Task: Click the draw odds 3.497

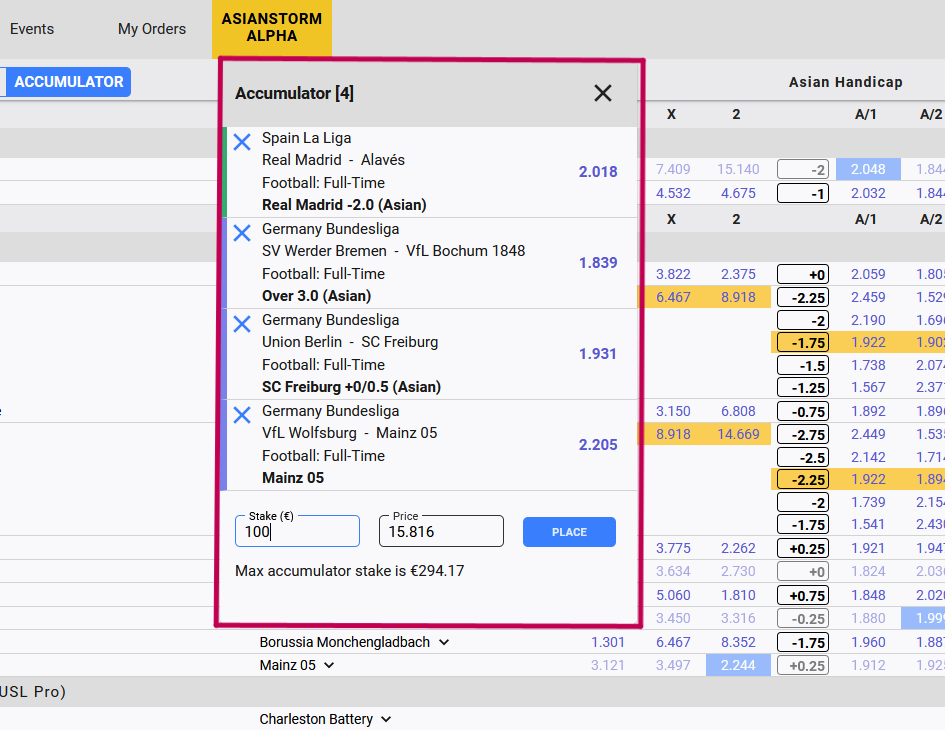Action: coord(673,665)
